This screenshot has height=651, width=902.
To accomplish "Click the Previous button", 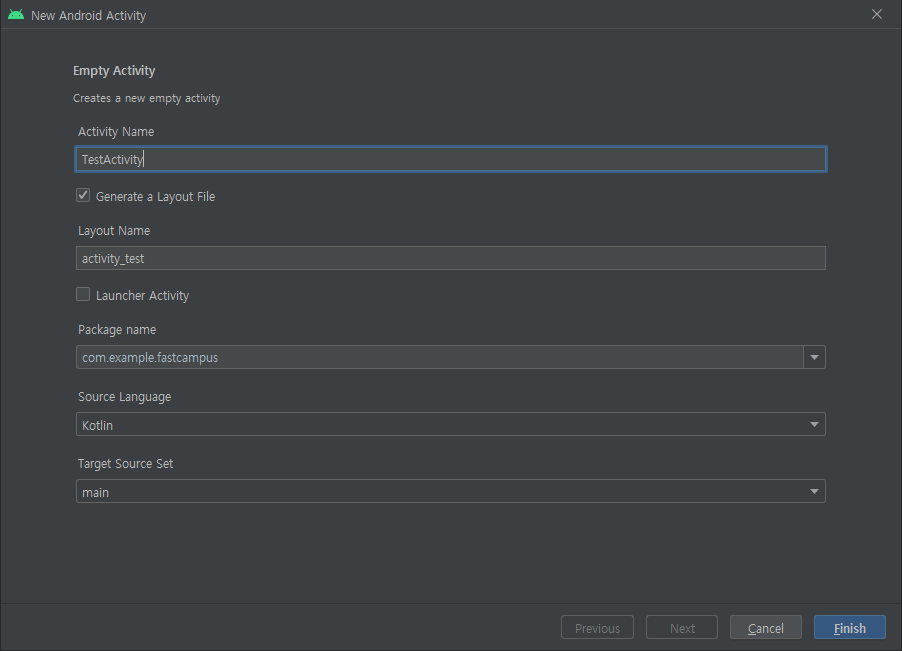I will tap(597, 628).
